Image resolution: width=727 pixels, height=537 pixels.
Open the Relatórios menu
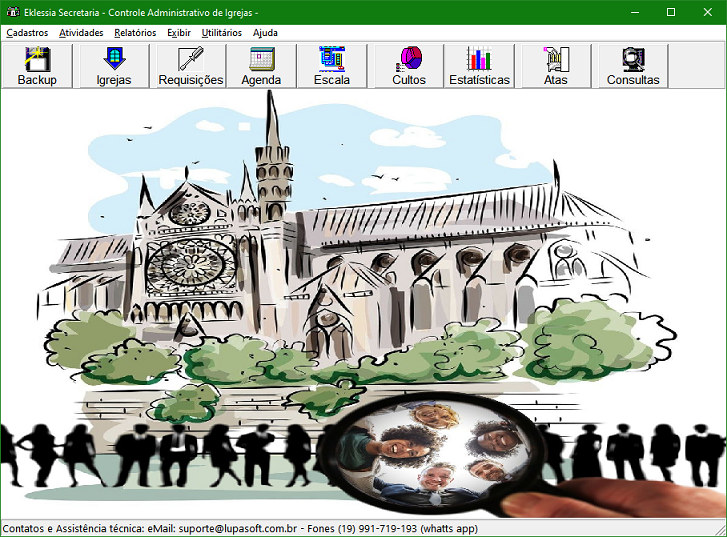pyautogui.click(x=135, y=33)
